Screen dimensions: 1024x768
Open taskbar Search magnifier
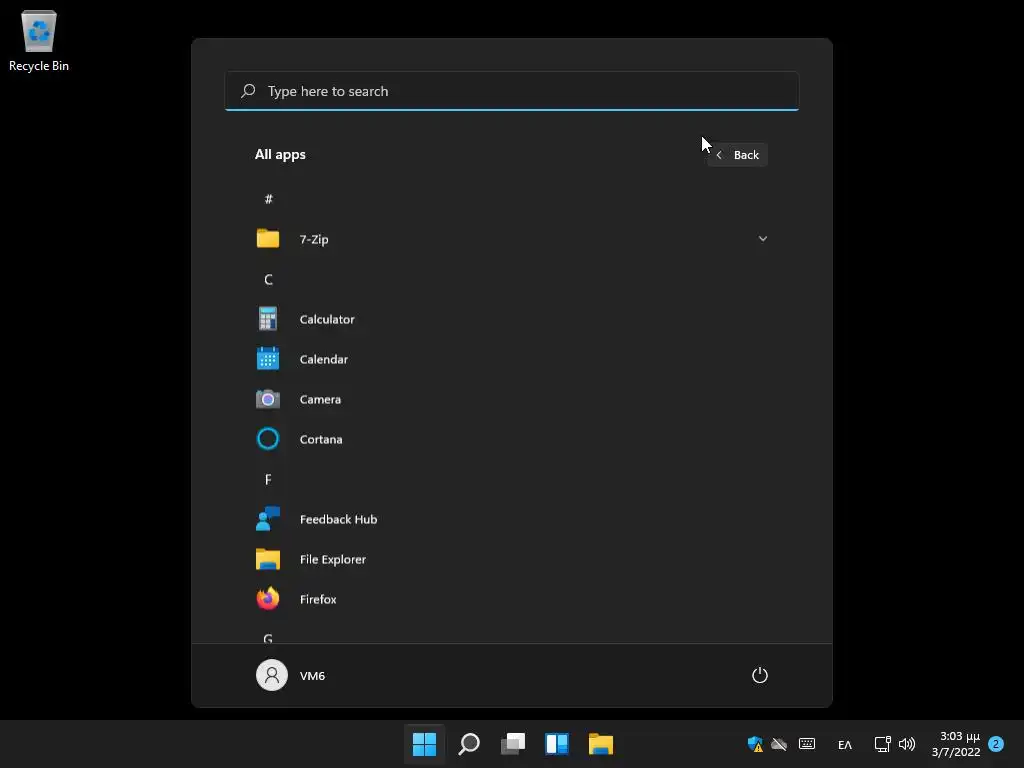(469, 744)
